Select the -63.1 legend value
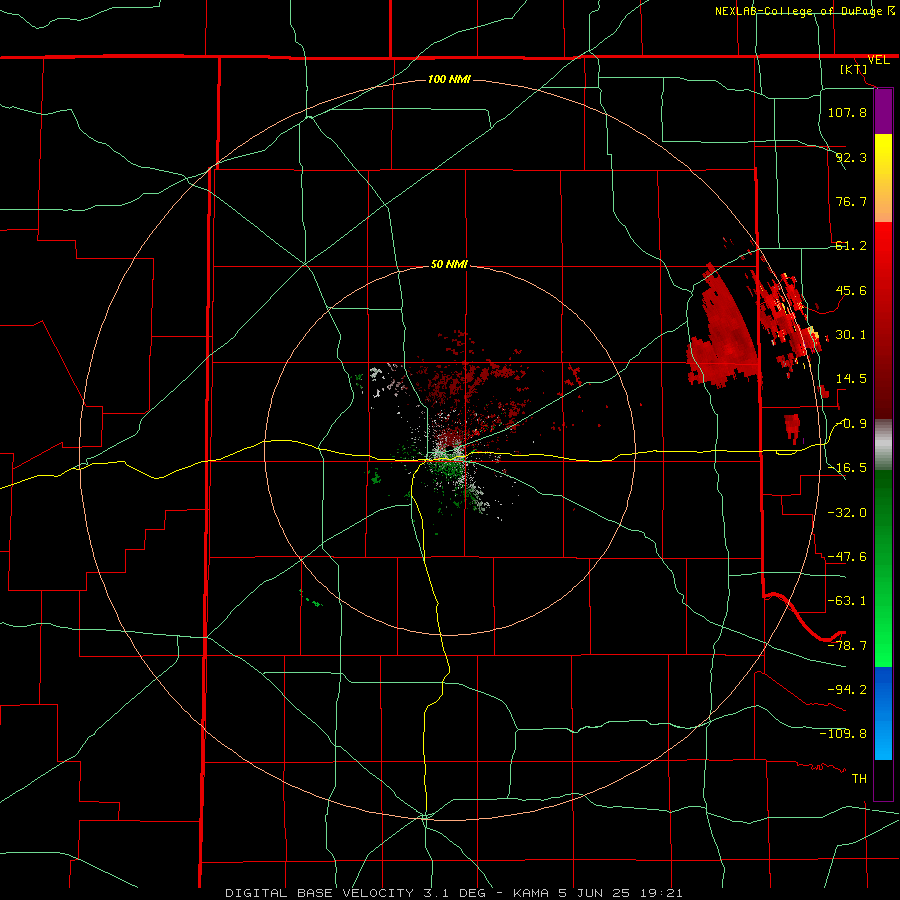Screen dimensions: 900x900 (x=847, y=601)
